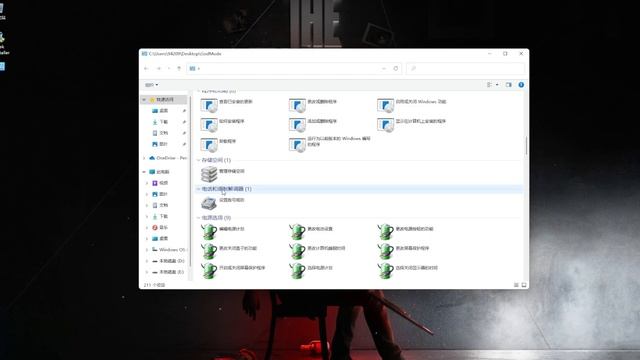Open 显示在计算机上安装的程序 item
This screenshot has width=640, height=360.
(412, 124)
